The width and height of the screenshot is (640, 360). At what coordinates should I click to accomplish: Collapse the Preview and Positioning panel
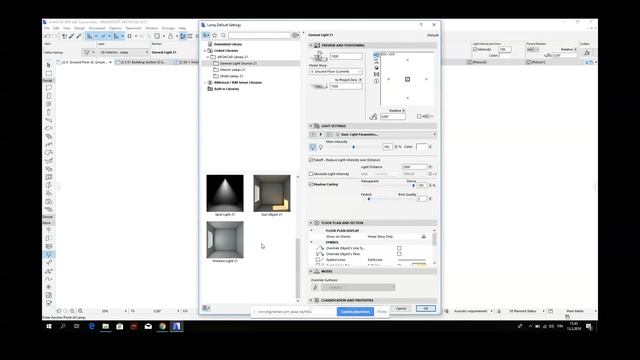click(x=311, y=45)
